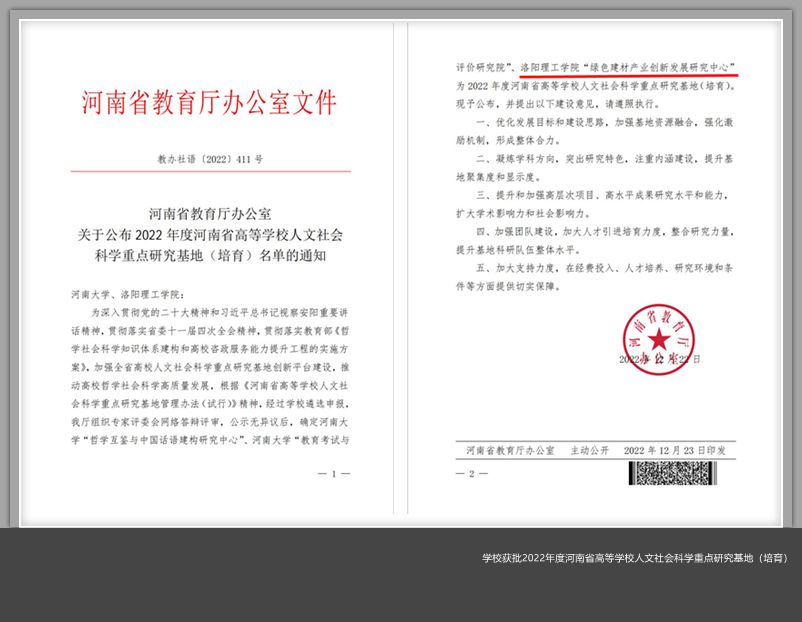
Task: Select the notice title beginning 关于公布 2022 年度
Action: pos(210,236)
